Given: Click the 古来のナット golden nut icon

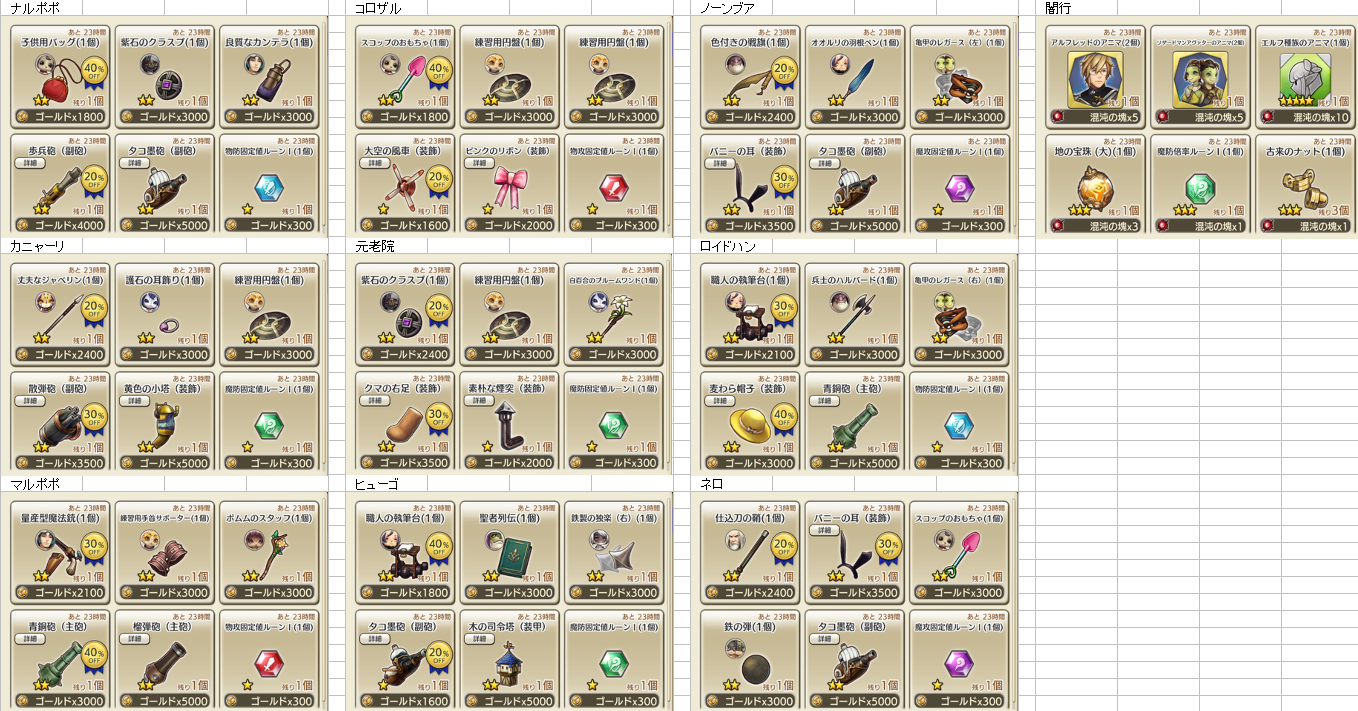Looking at the screenshot, I should pos(1304,187).
